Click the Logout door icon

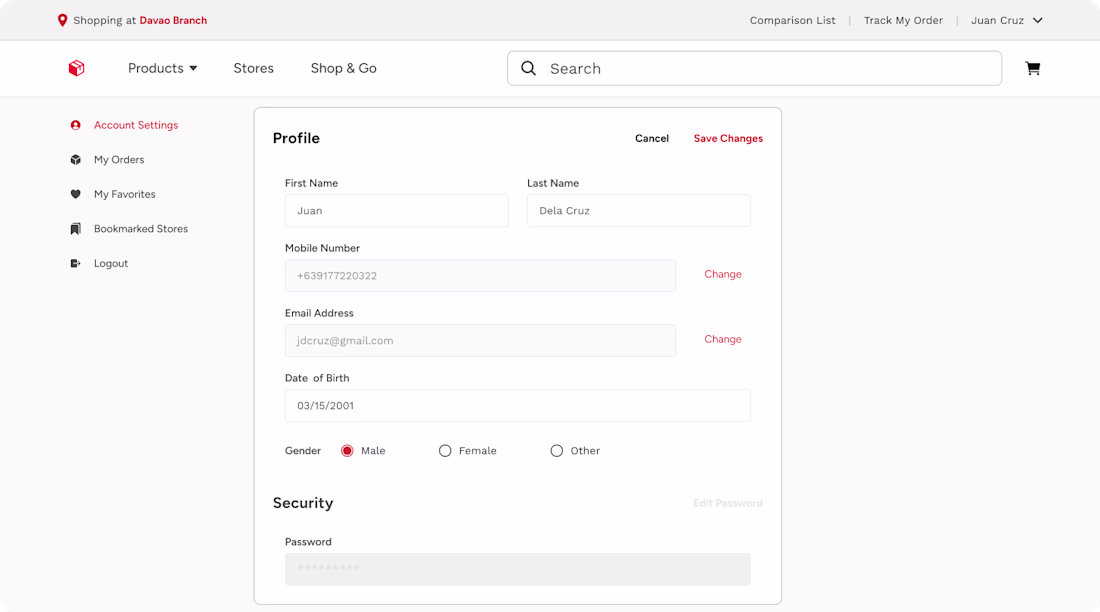[76, 263]
